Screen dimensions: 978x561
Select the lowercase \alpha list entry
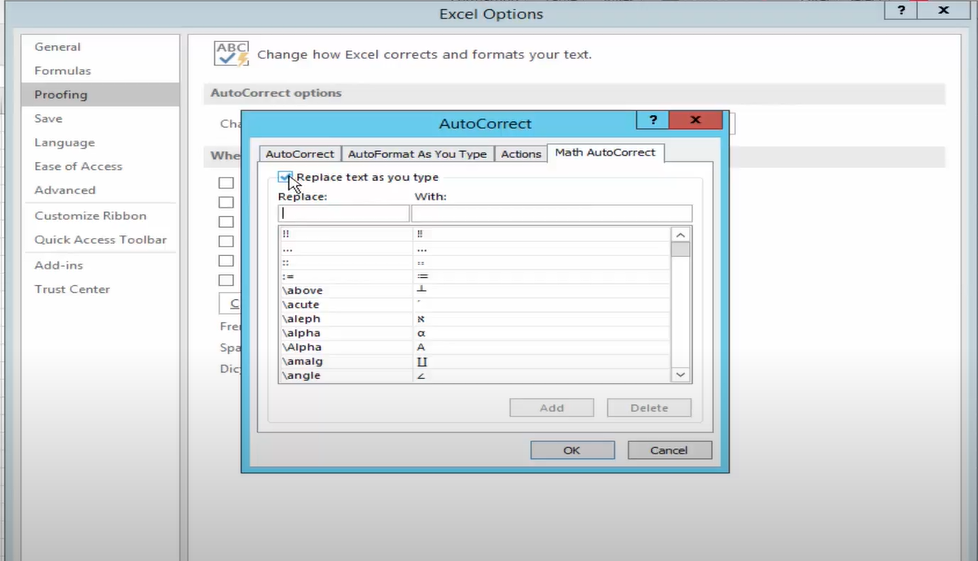tap(474, 333)
